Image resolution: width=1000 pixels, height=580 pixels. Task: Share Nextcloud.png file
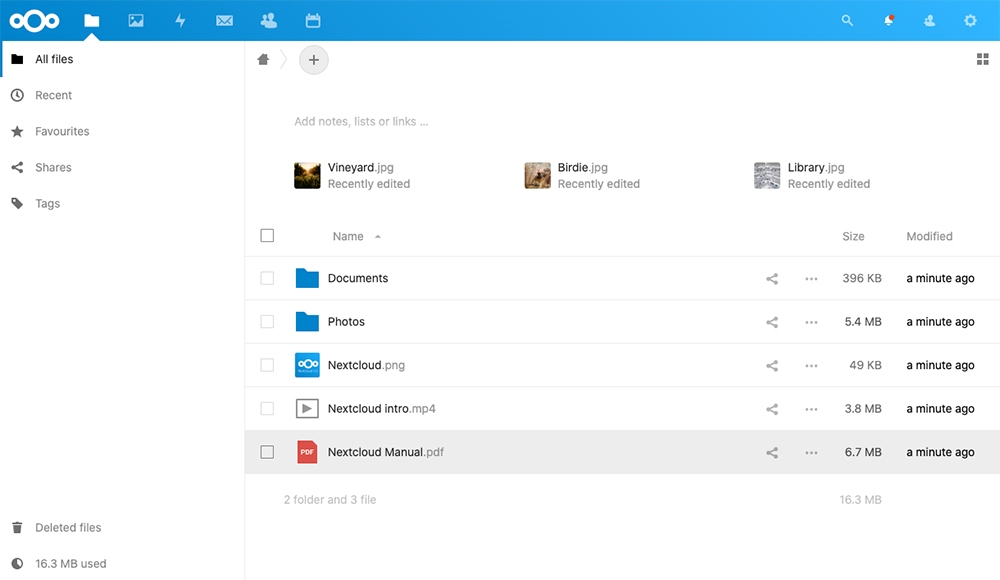coord(772,366)
